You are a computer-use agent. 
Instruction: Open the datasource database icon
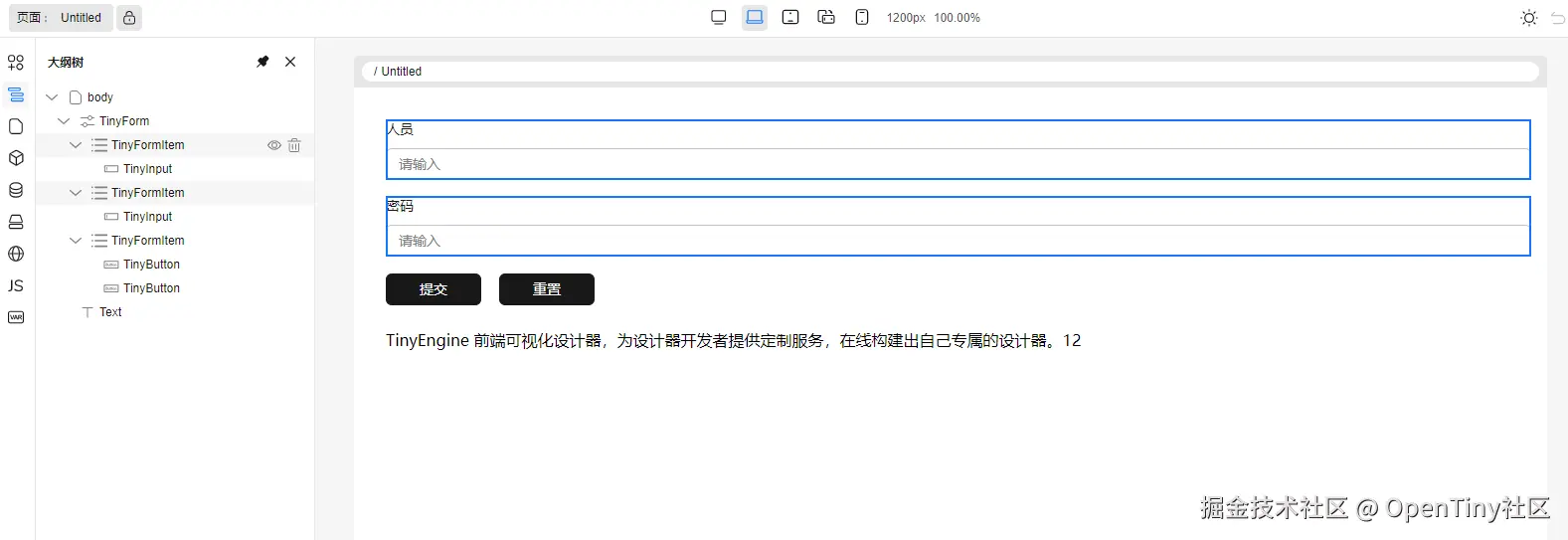tap(16, 190)
